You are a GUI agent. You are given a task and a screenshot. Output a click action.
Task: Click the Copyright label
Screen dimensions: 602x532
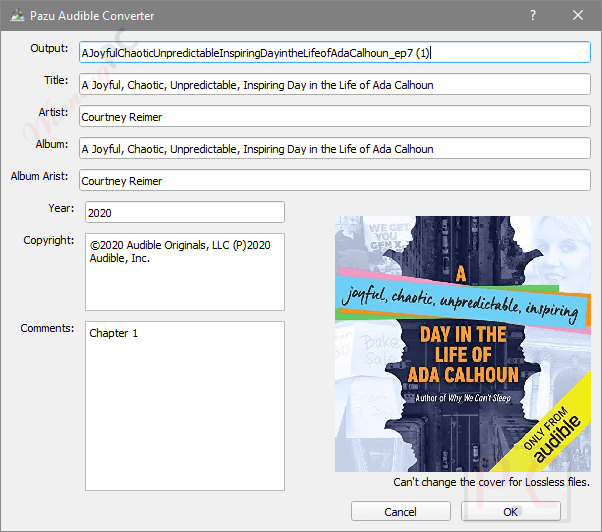click(x=49, y=240)
